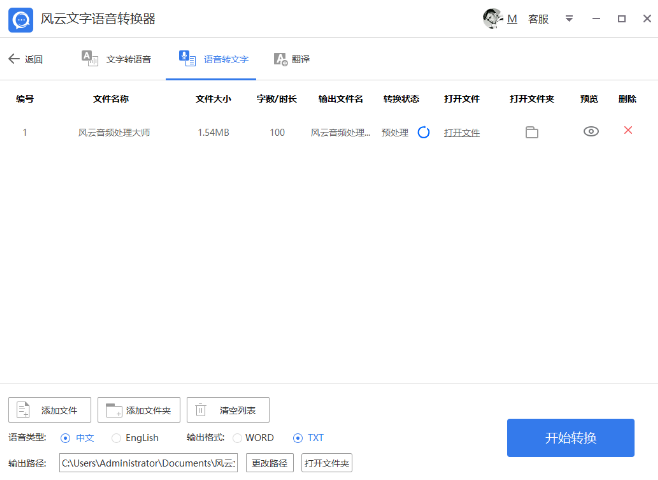
Task: Select English as the language type
Action: tap(116, 438)
